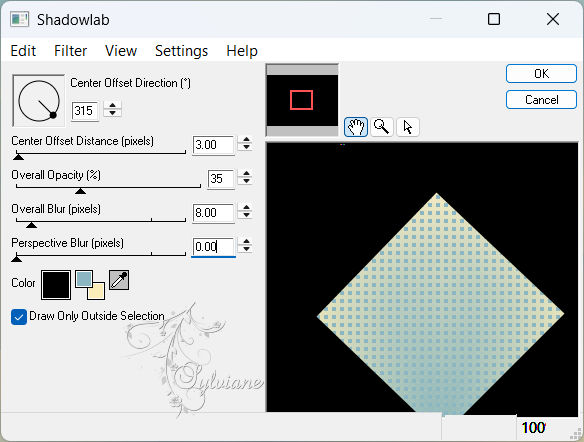The image size is (584, 442).
Task: Open the Filter menu
Action: click(x=70, y=51)
